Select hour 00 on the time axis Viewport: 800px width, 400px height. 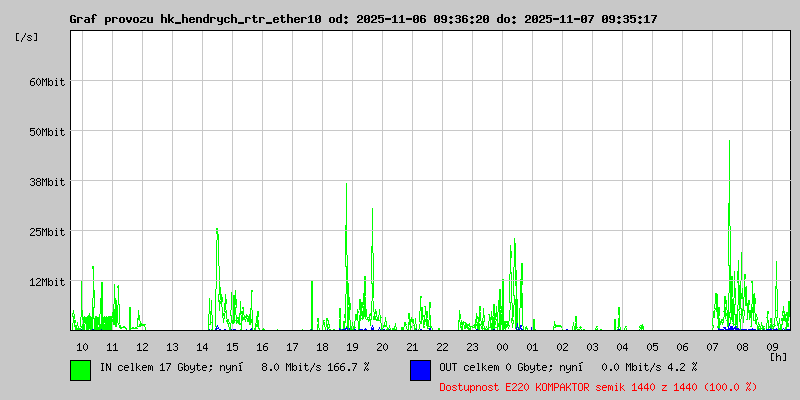502,346
